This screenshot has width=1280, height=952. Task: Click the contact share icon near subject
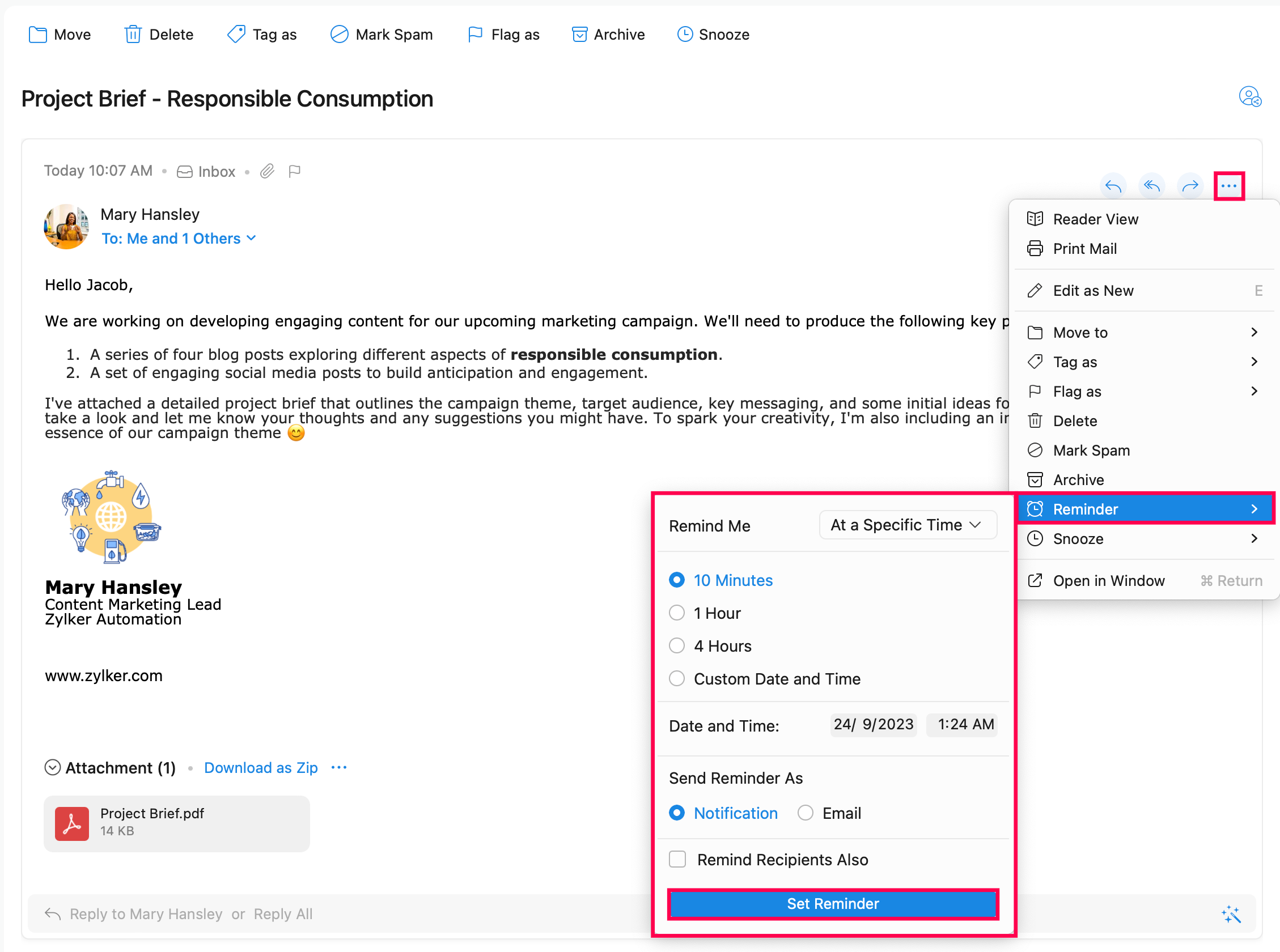1249,97
